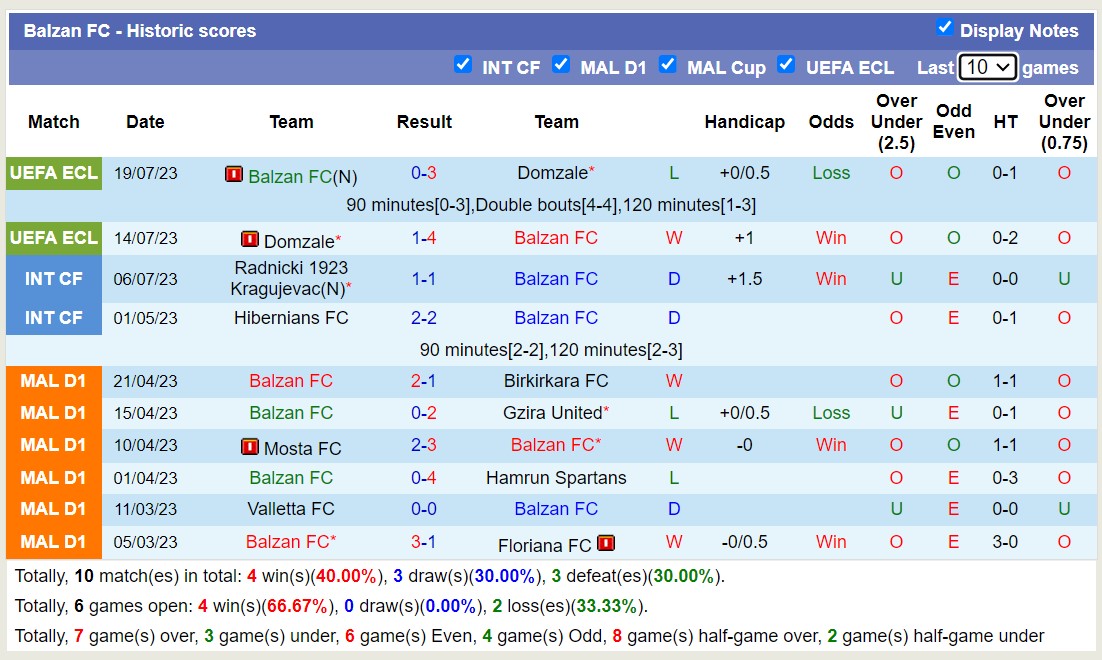
Task: Click the red card icon beside Mosta FC
Action: tap(250, 447)
